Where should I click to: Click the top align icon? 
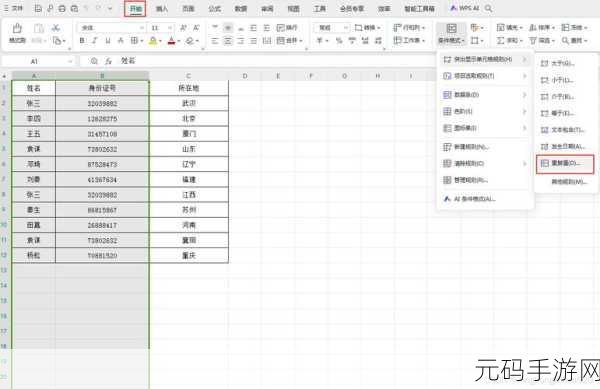[x=215, y=27]
